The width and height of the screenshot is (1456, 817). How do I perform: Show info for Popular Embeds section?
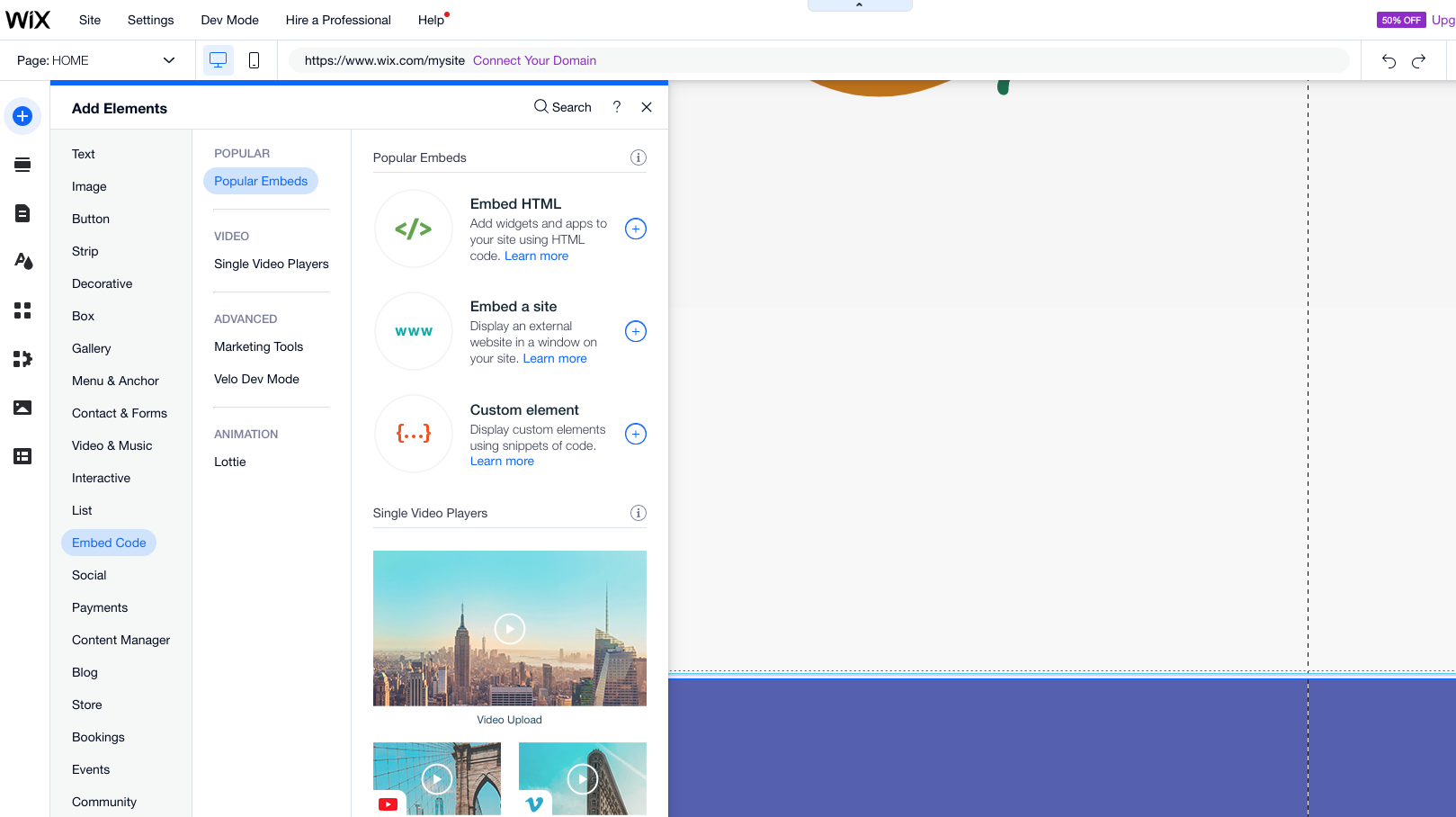(639, 157)
